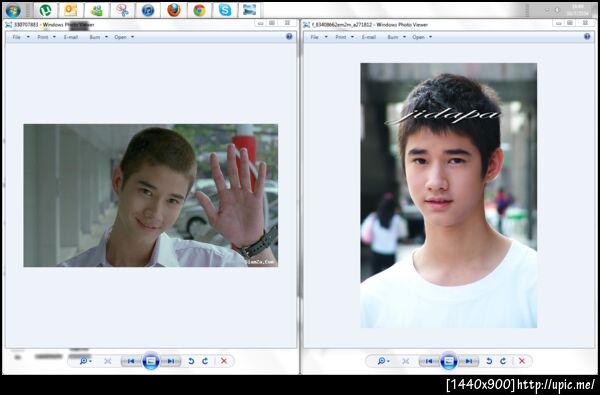Open zoom magnifier in right viewer

(382, 361)
